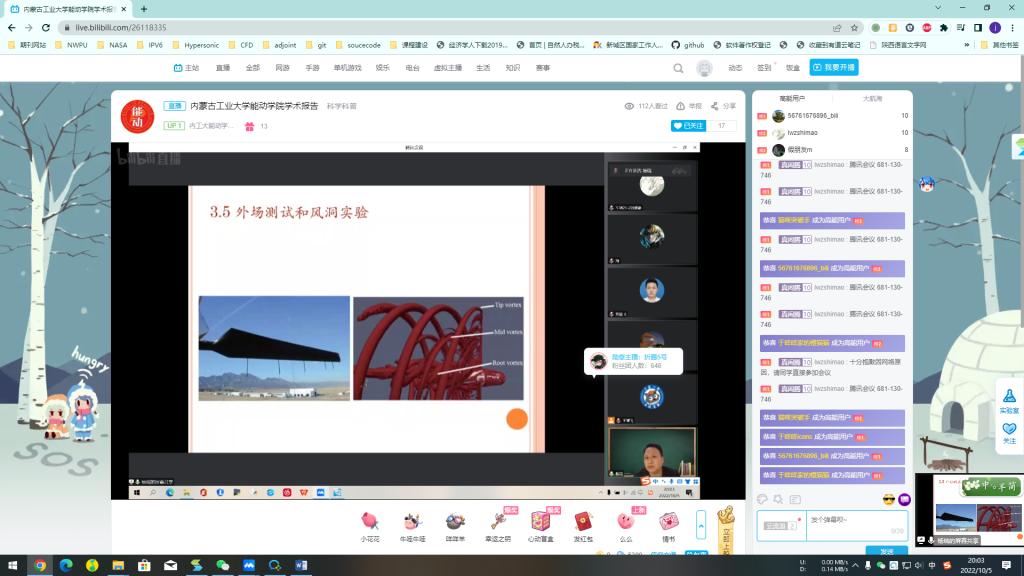Open the 网游 category in navigation bar
This screenshot has height=576, width=1024.
point(282,68)
